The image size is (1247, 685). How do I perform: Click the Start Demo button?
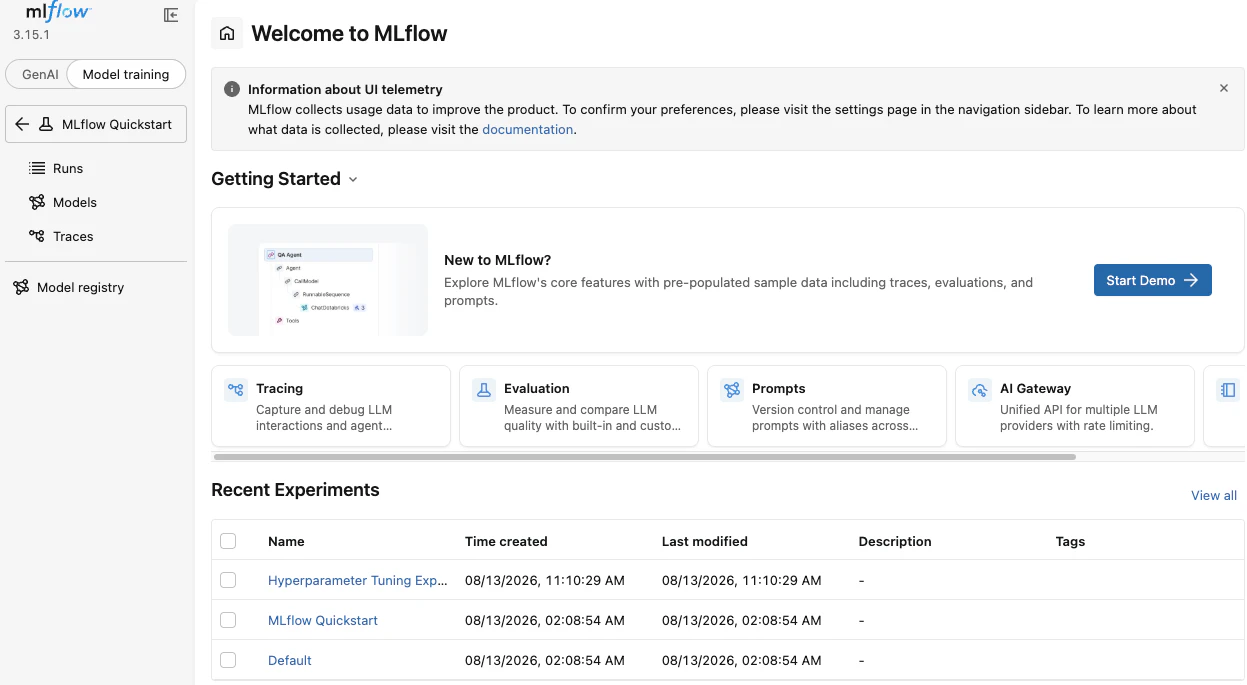click(1152, 281)
